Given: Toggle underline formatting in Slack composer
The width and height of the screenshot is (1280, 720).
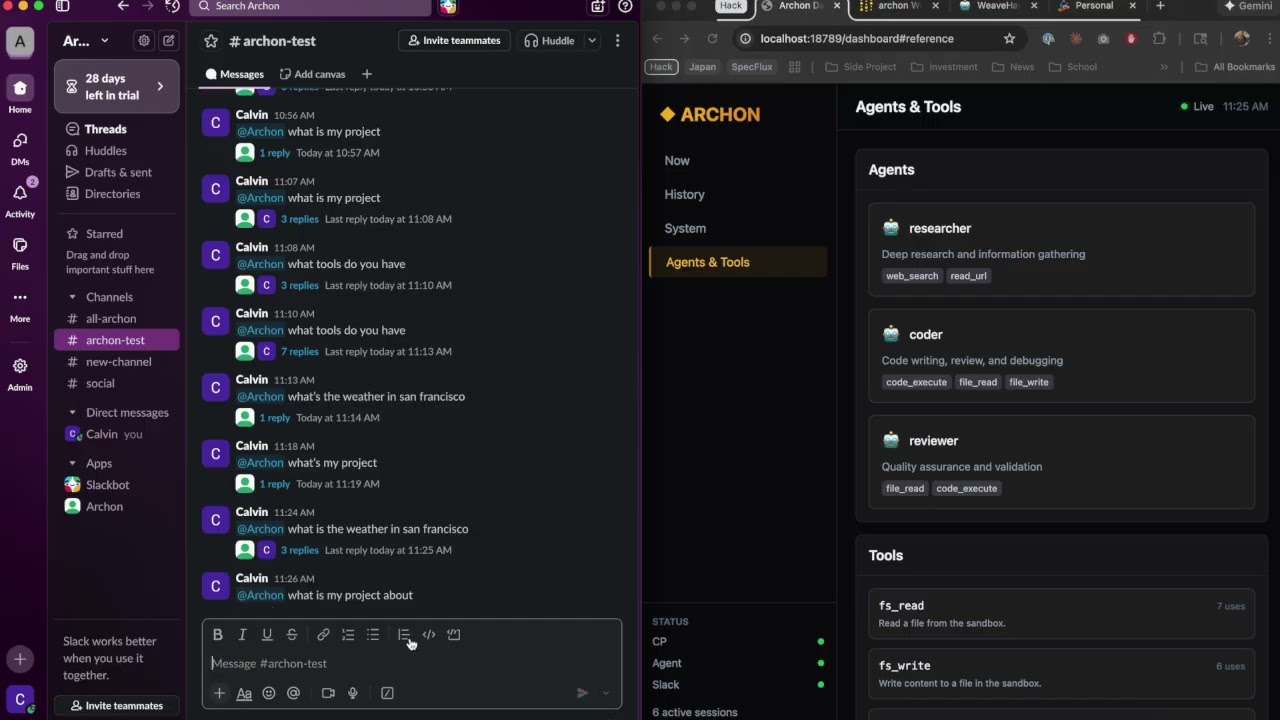Looking at the screenshot, I should 267,634.
